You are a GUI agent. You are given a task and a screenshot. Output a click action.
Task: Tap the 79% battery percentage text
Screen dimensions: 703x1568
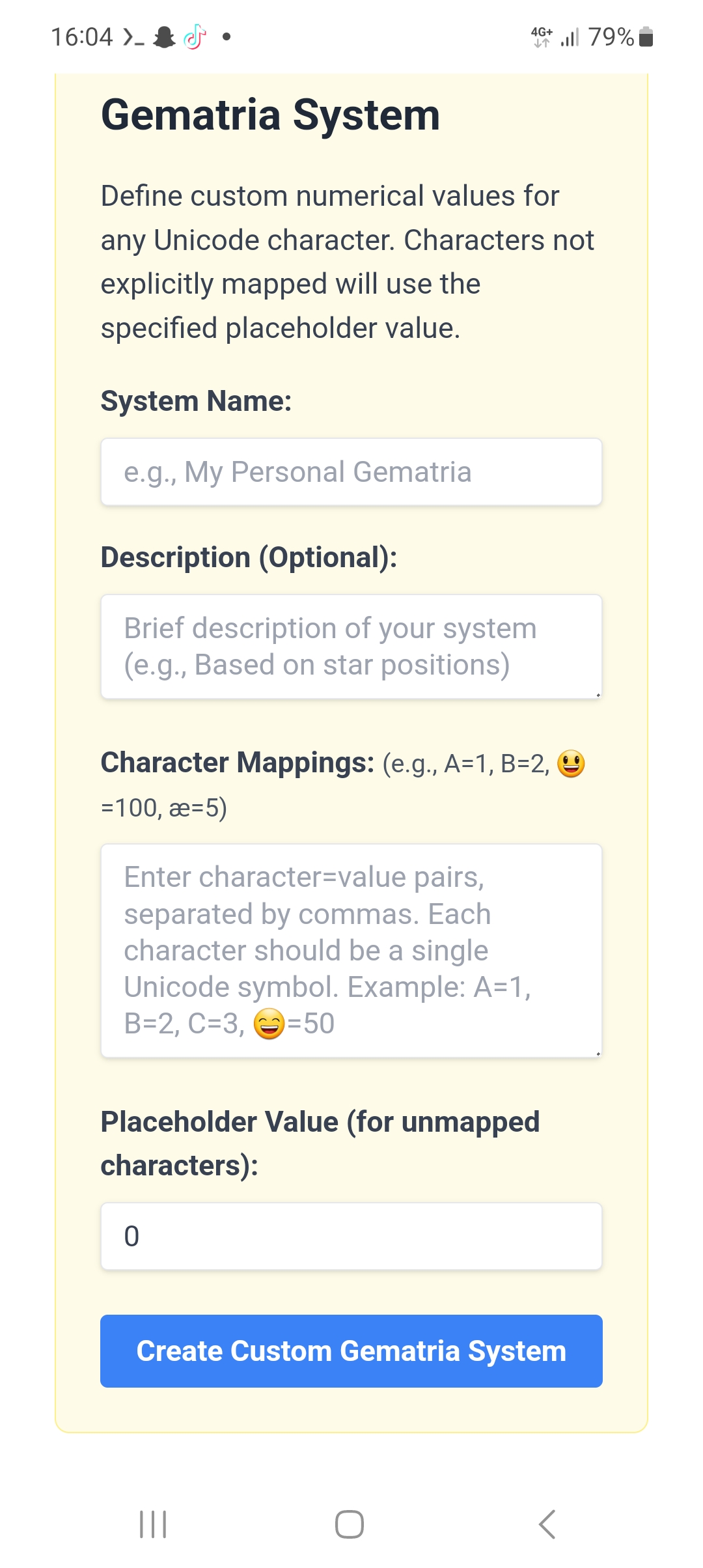tap(611, 37)
